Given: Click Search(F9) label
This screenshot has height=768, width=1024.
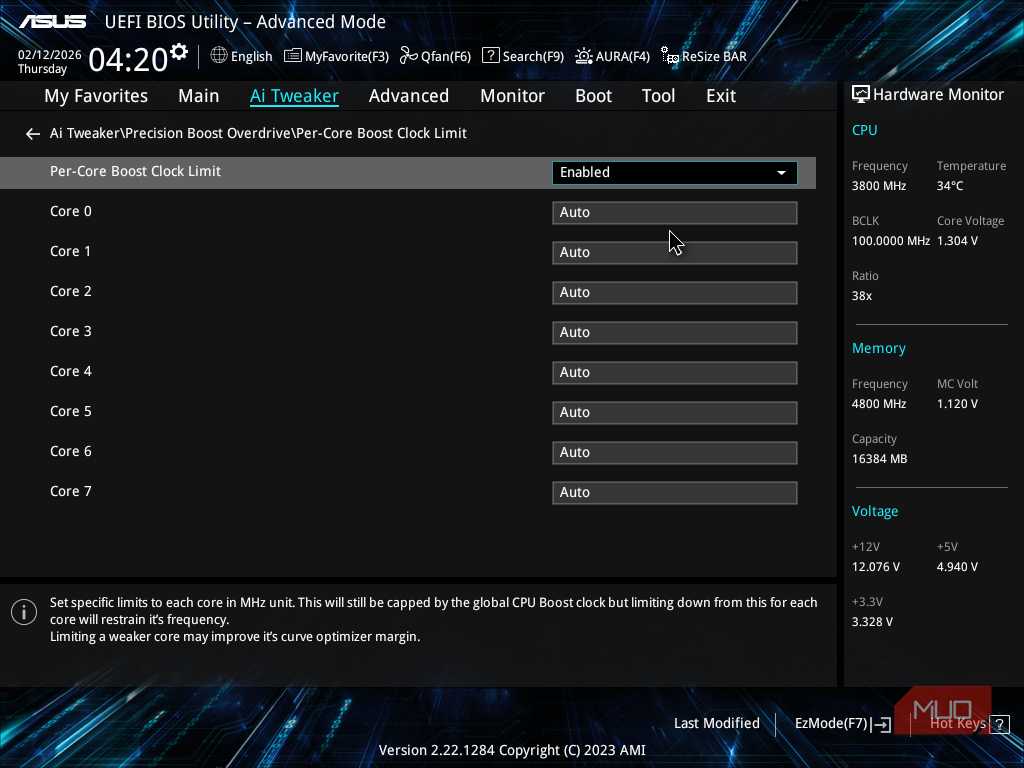Looking at the screenshot, I should coord(533,57).
